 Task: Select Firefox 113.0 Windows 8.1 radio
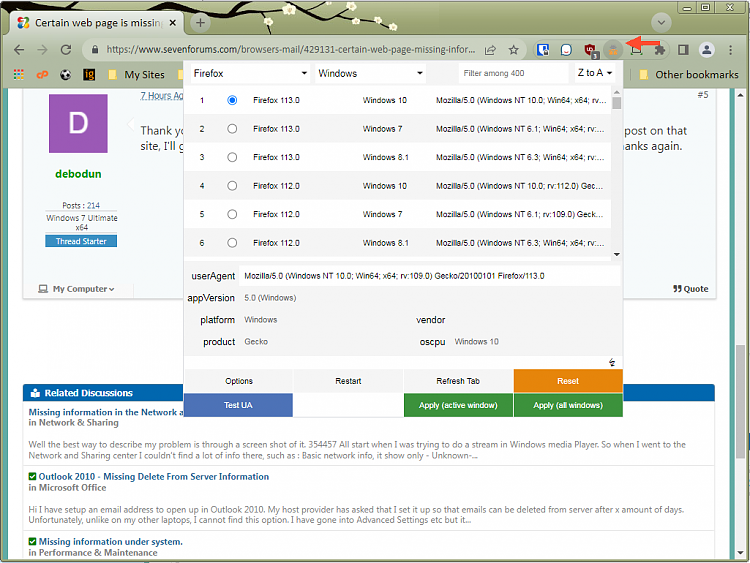click(232, 157)
